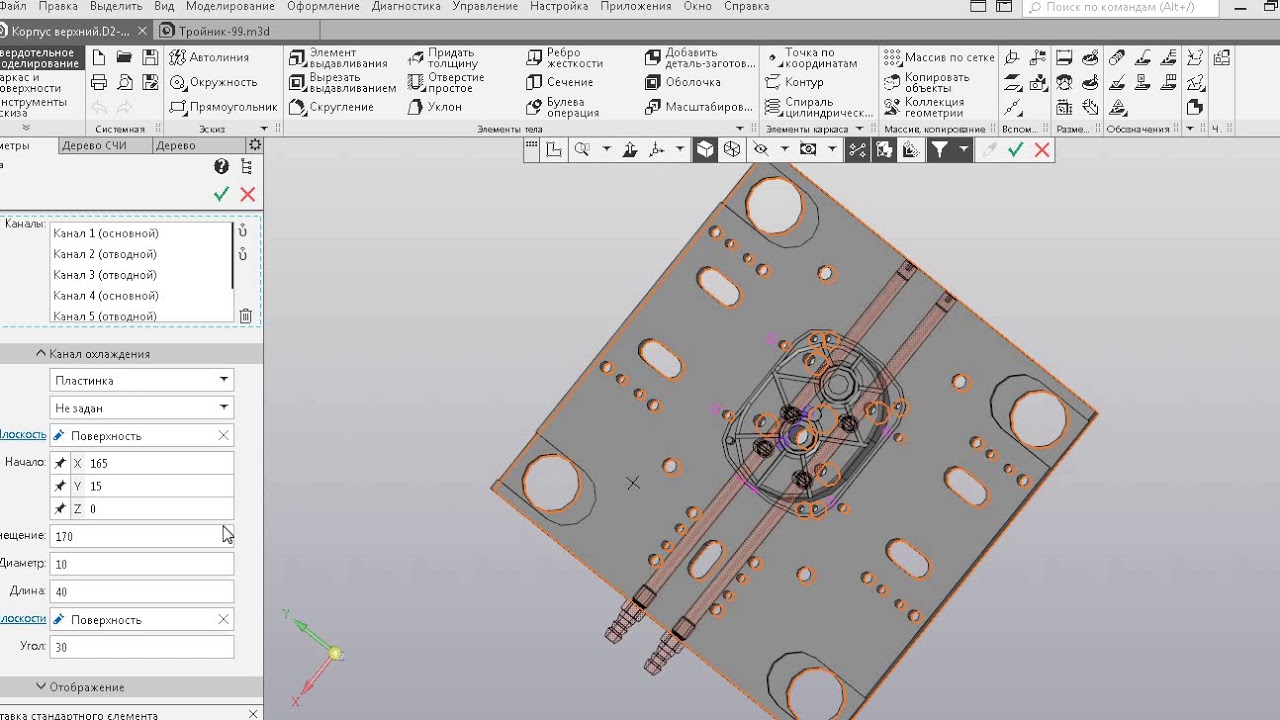Confirm operation with green checkmark in panel
Image resolution: width=1280 pixels, height=720 pixels.
(221, 194)
